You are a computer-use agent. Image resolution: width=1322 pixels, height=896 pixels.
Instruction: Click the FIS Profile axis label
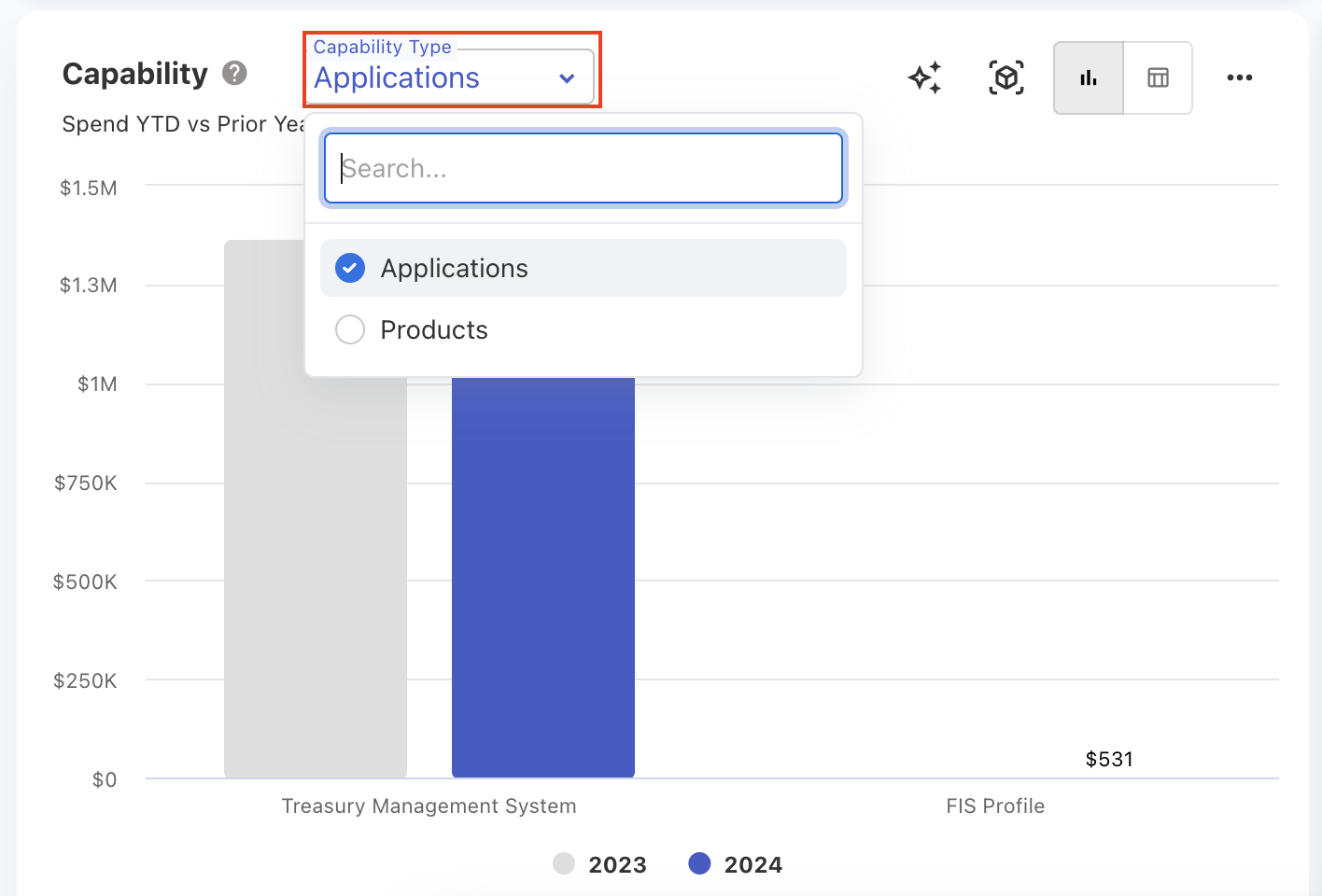(994, 805)
